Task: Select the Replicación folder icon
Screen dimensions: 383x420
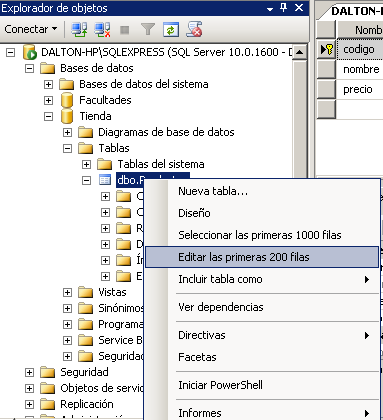Action: tap(47, 404)
